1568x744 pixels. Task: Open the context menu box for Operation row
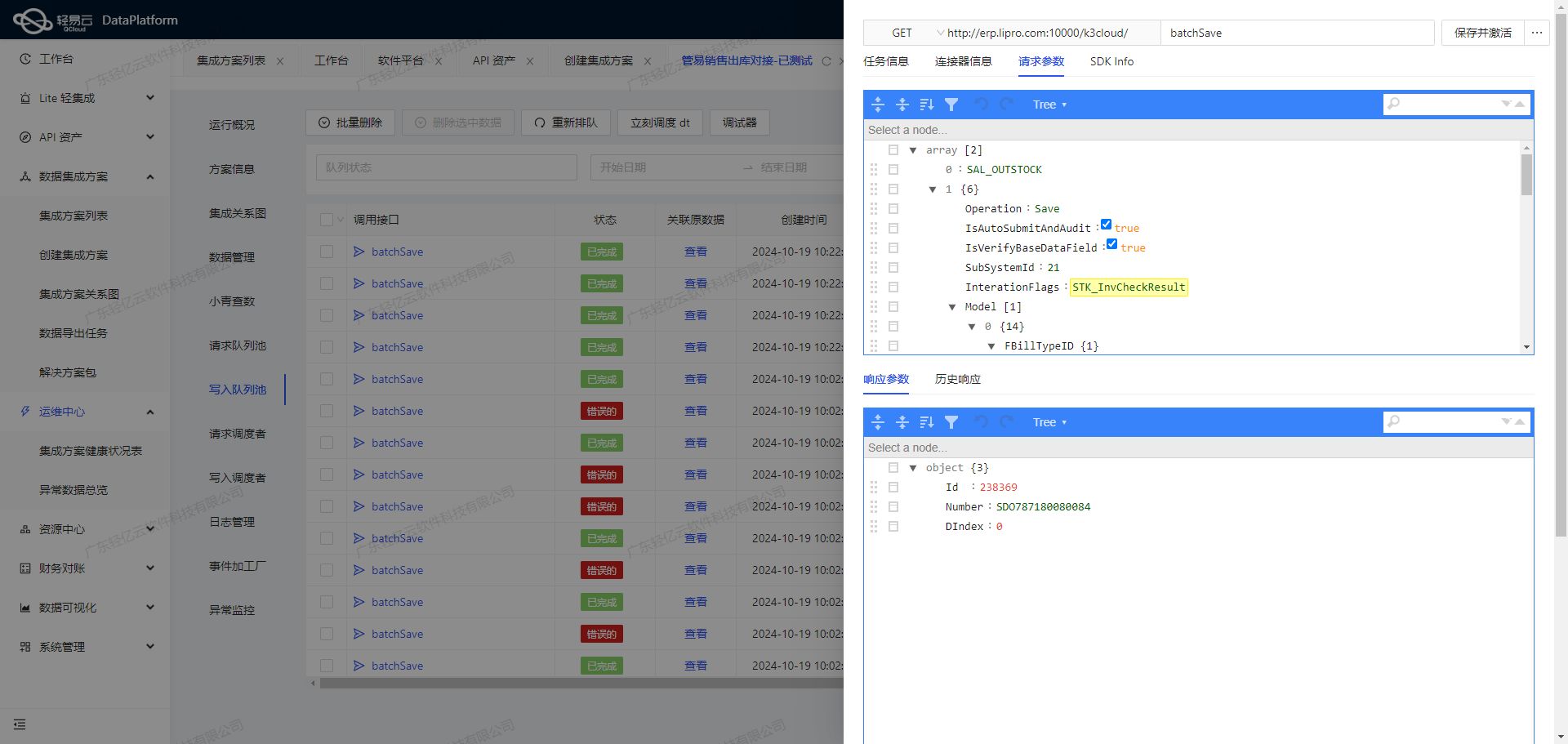[893, 209]
